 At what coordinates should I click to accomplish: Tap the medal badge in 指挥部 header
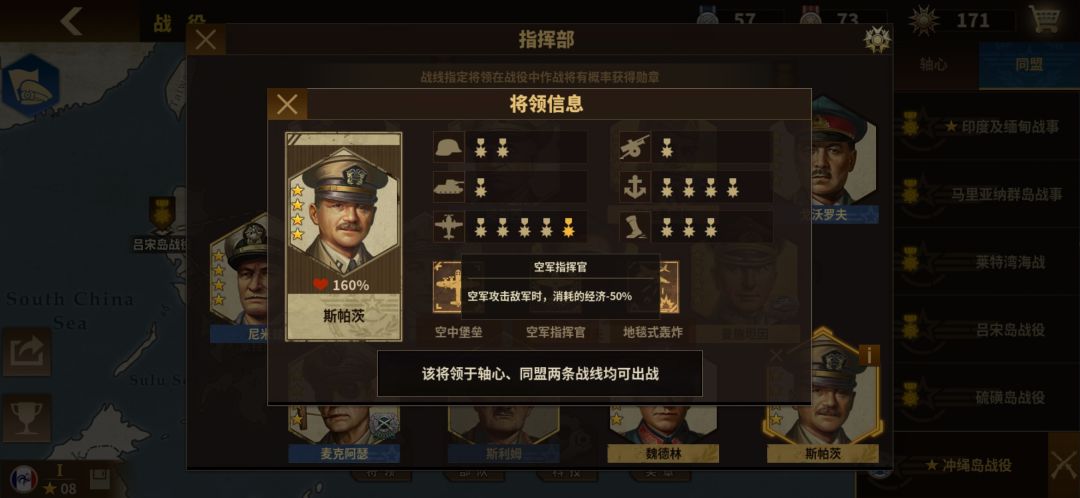pos(877,40)
